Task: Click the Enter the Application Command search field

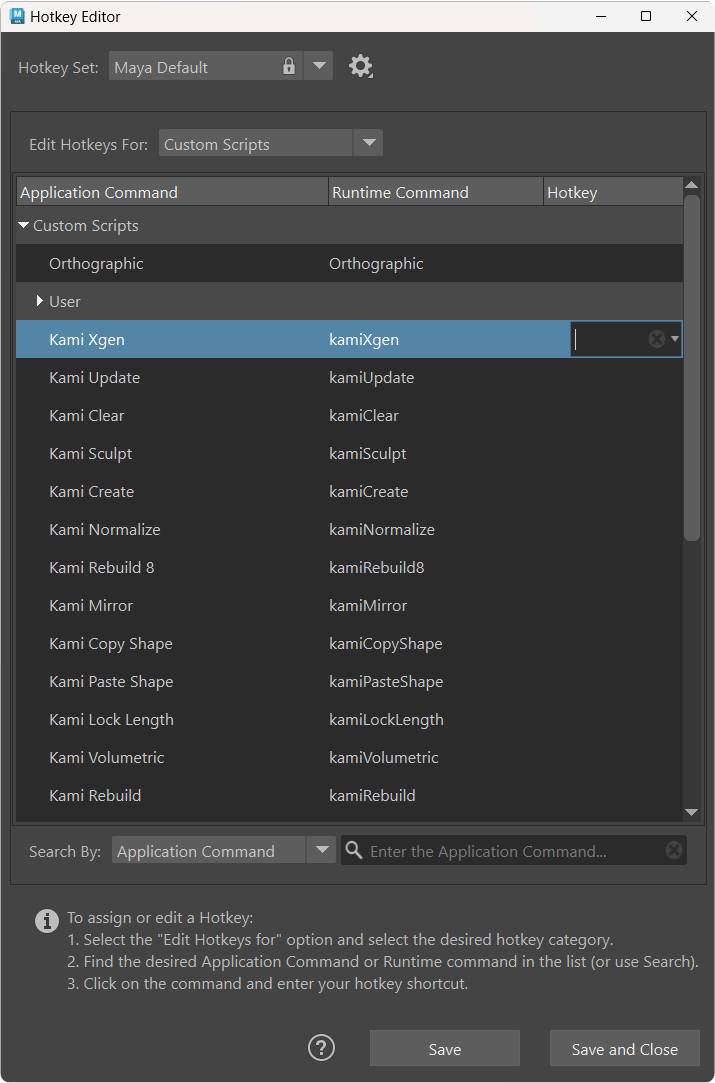Action: click(515, 850)
